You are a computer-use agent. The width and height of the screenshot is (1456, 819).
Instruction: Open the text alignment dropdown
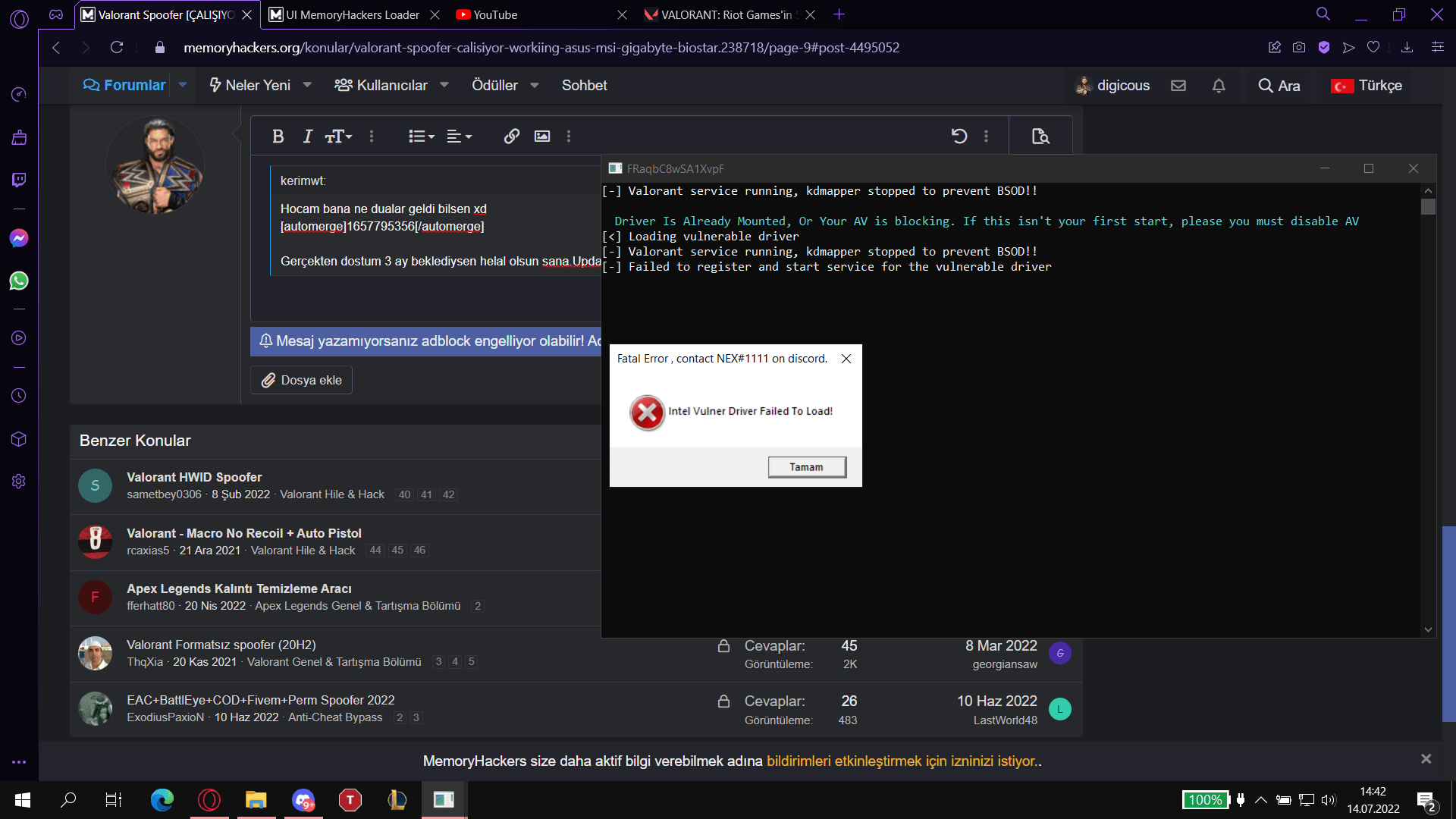[460, 136]
